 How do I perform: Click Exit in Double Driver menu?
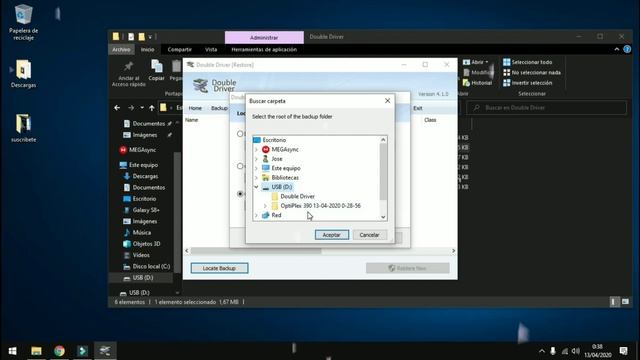coord(418,108)
